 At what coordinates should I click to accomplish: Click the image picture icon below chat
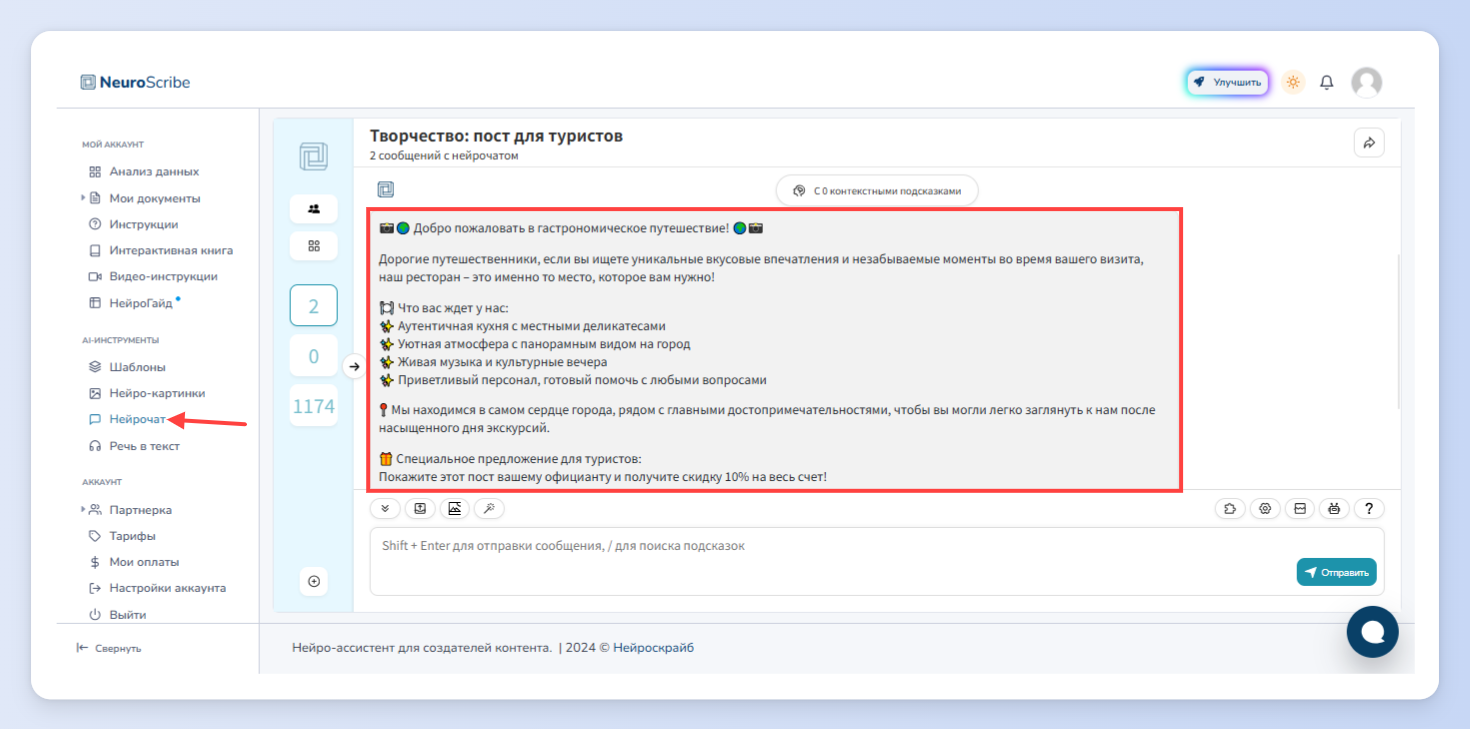455,508
